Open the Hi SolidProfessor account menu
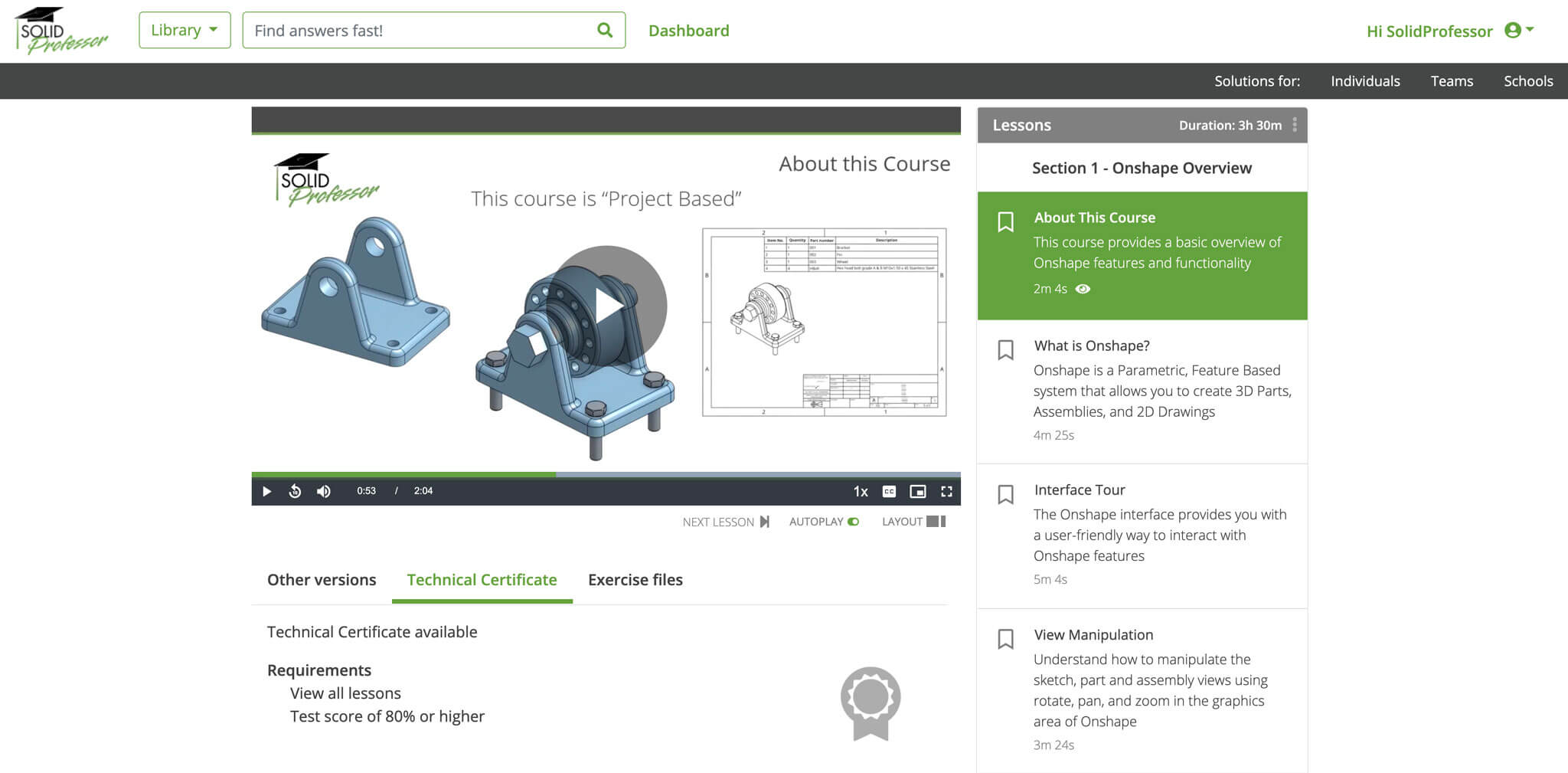The height and width of the screenshot is (773, 1568). click(x=1450, y=31)
